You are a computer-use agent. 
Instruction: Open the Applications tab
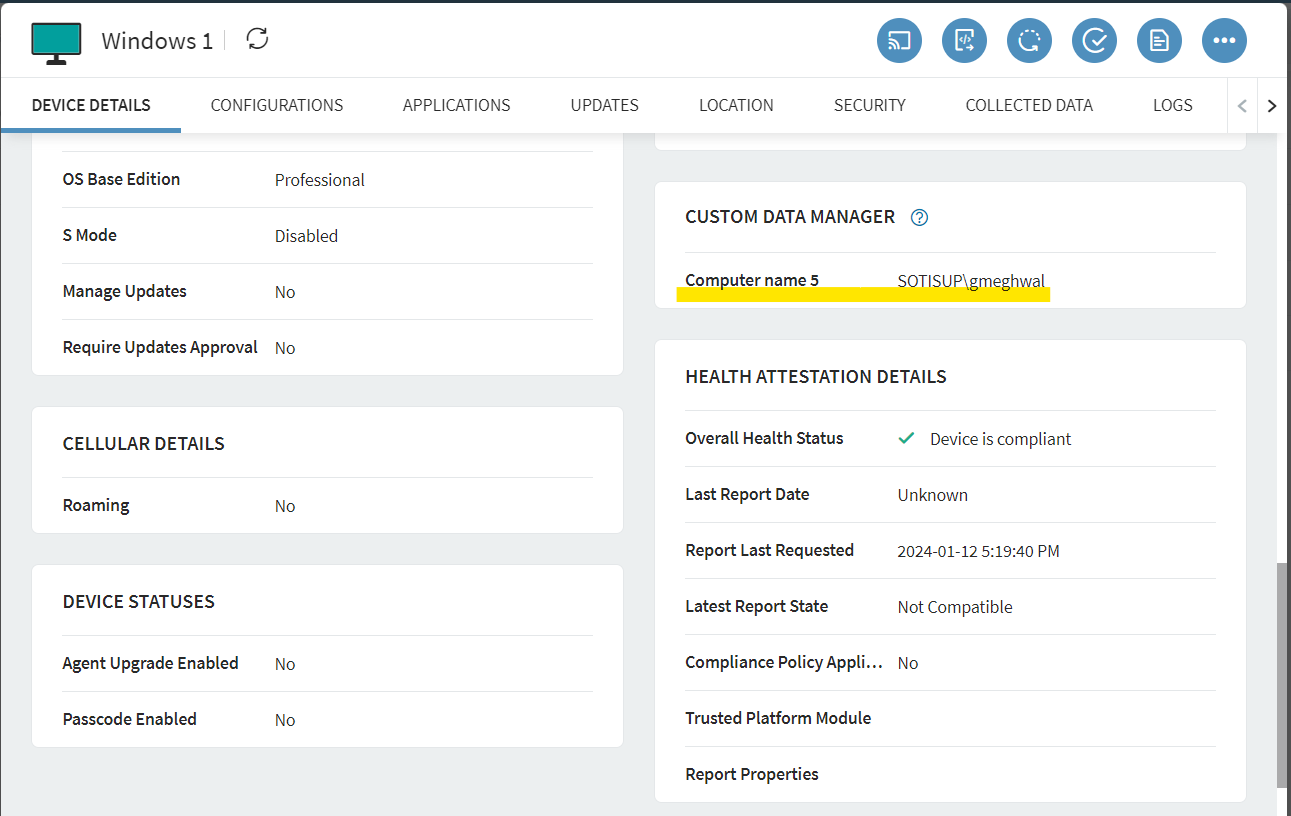tap(456, 105)
